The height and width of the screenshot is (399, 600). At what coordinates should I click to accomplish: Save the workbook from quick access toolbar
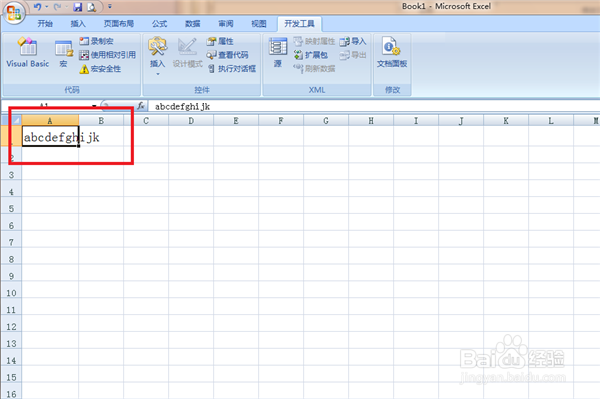78,7
